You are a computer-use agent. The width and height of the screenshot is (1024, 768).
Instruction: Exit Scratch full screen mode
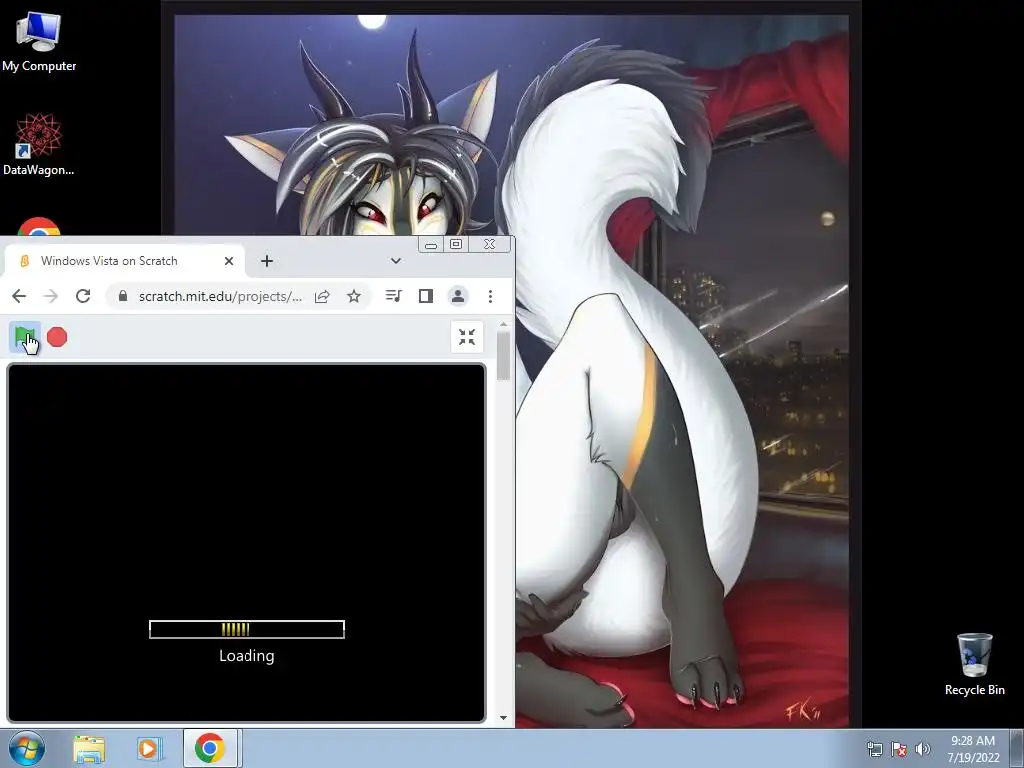(x=466, y=337)
